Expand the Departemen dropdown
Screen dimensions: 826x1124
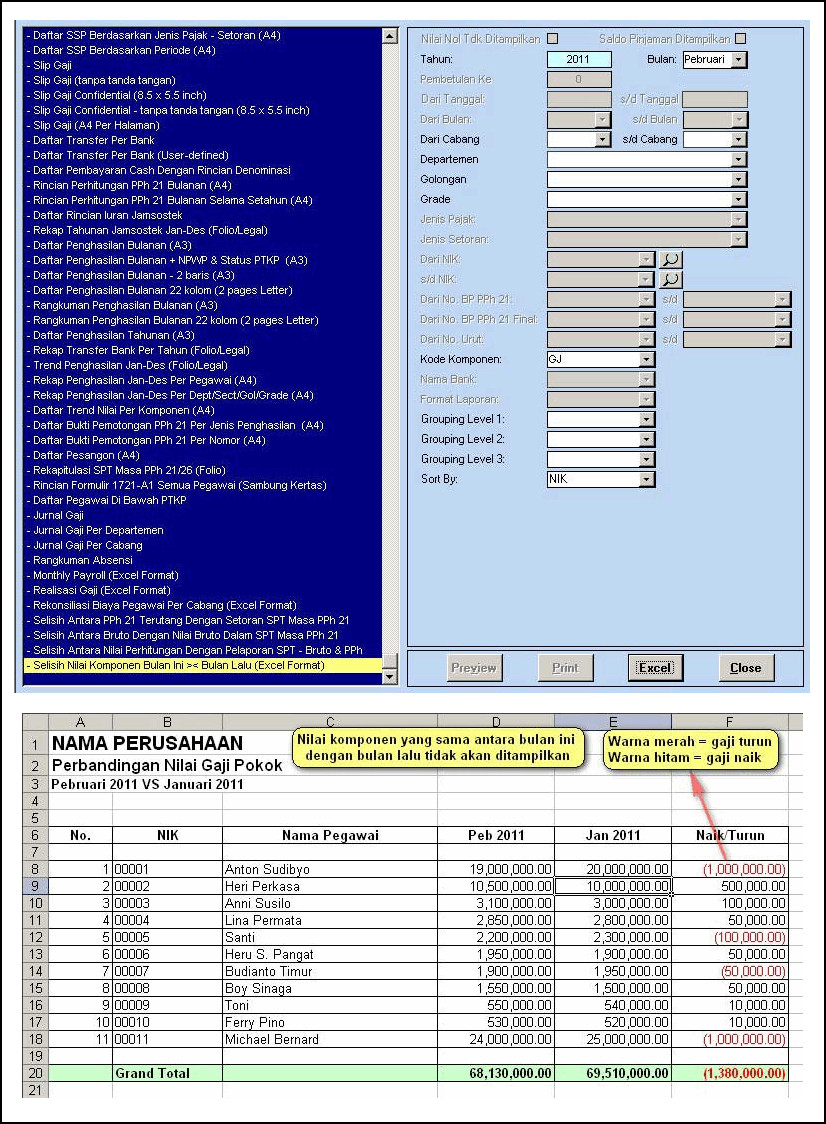pos(738,160)
